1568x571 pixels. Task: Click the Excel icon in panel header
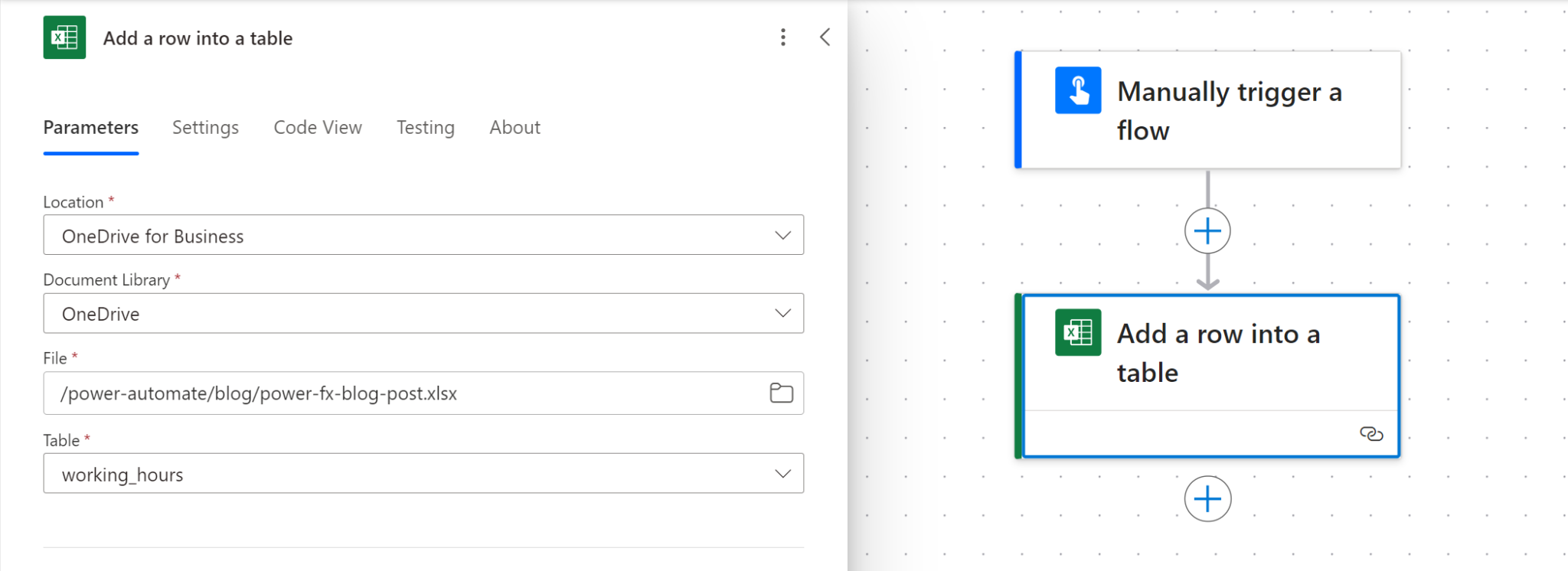(64, 38)
